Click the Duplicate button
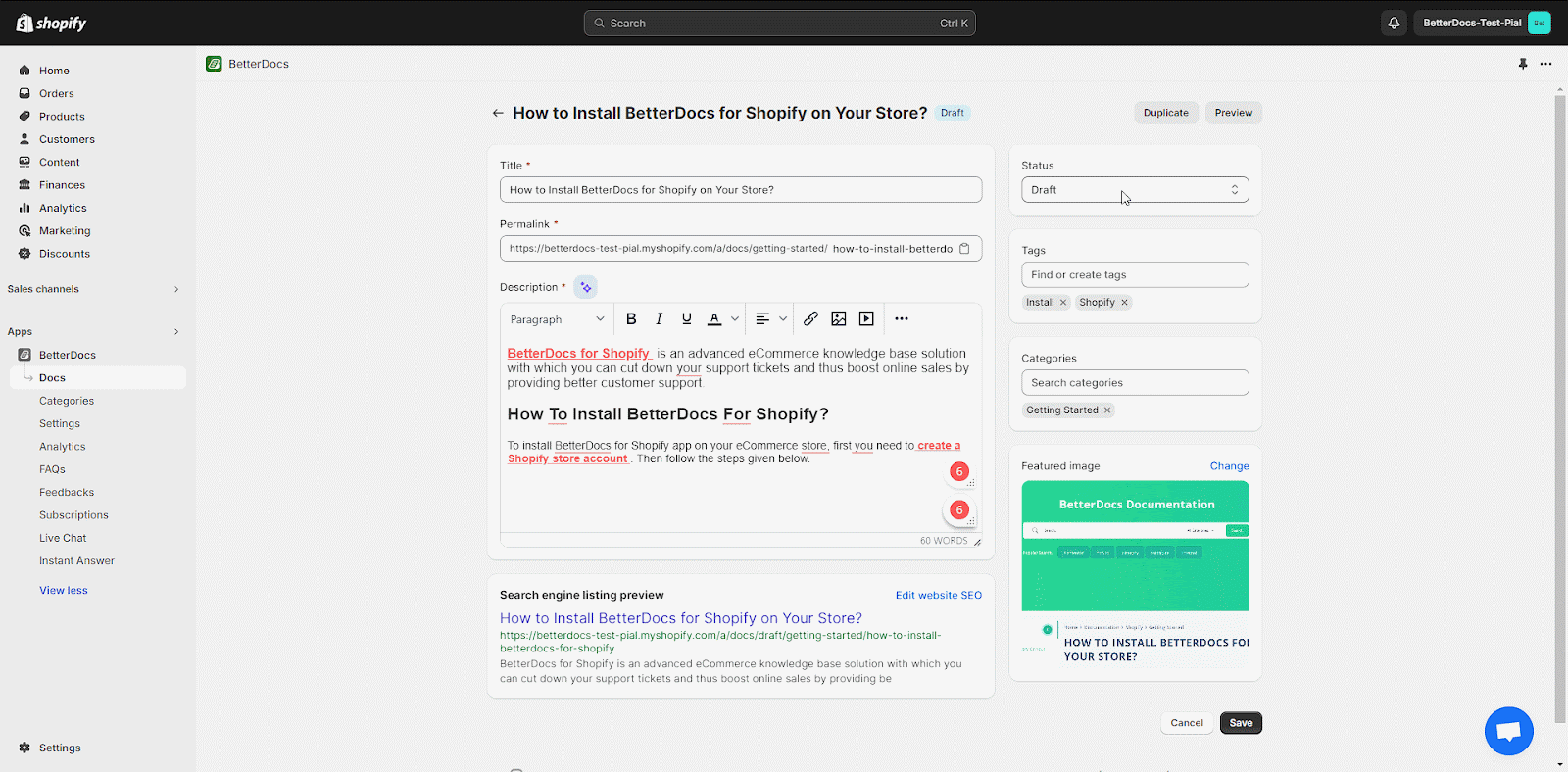Image resolution: width=1568 pixels, height=772 pixels. [1166, 113]
